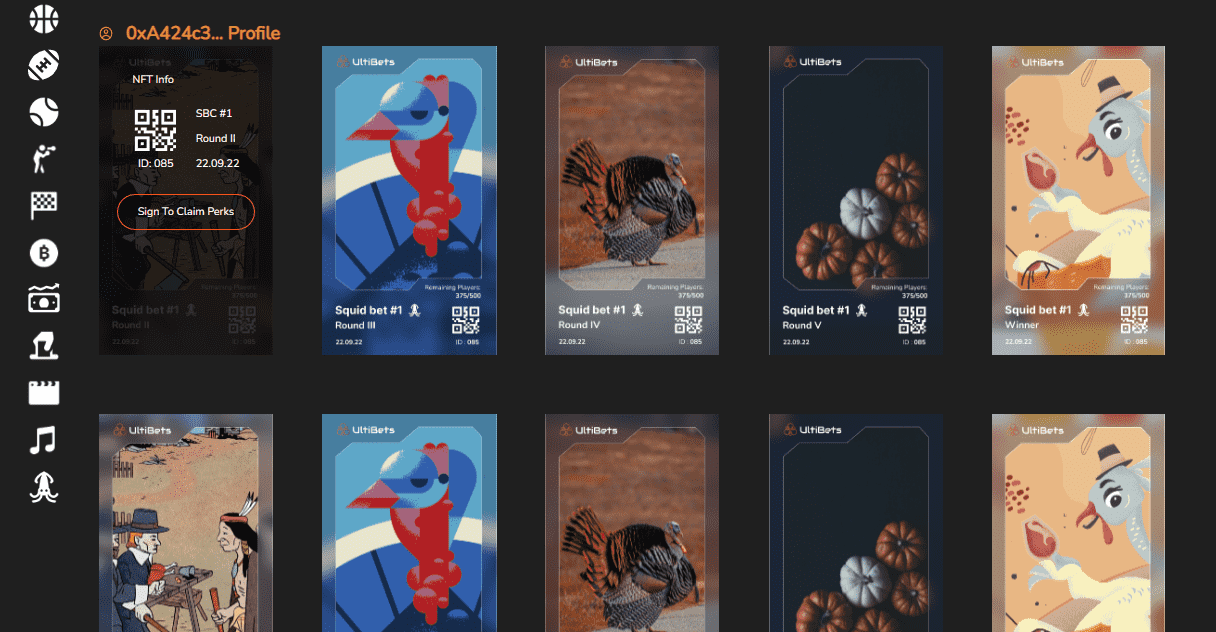The width and height of the screenshot is (1216, 632).
Task: Select the checkered racing flag icon
Action: click(x=44, y=206)
